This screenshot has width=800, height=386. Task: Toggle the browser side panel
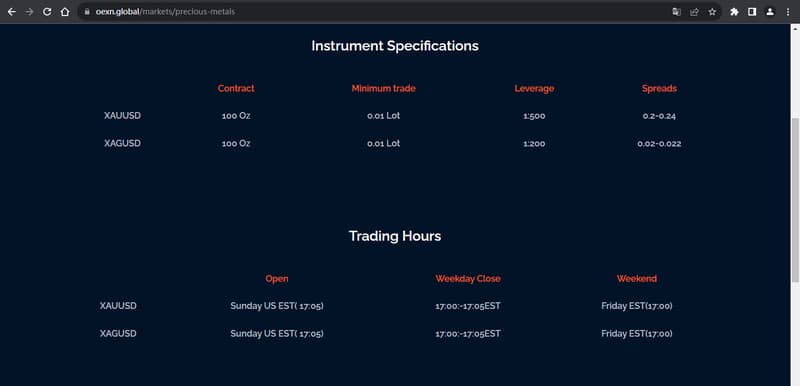click(x=752, y=12)
